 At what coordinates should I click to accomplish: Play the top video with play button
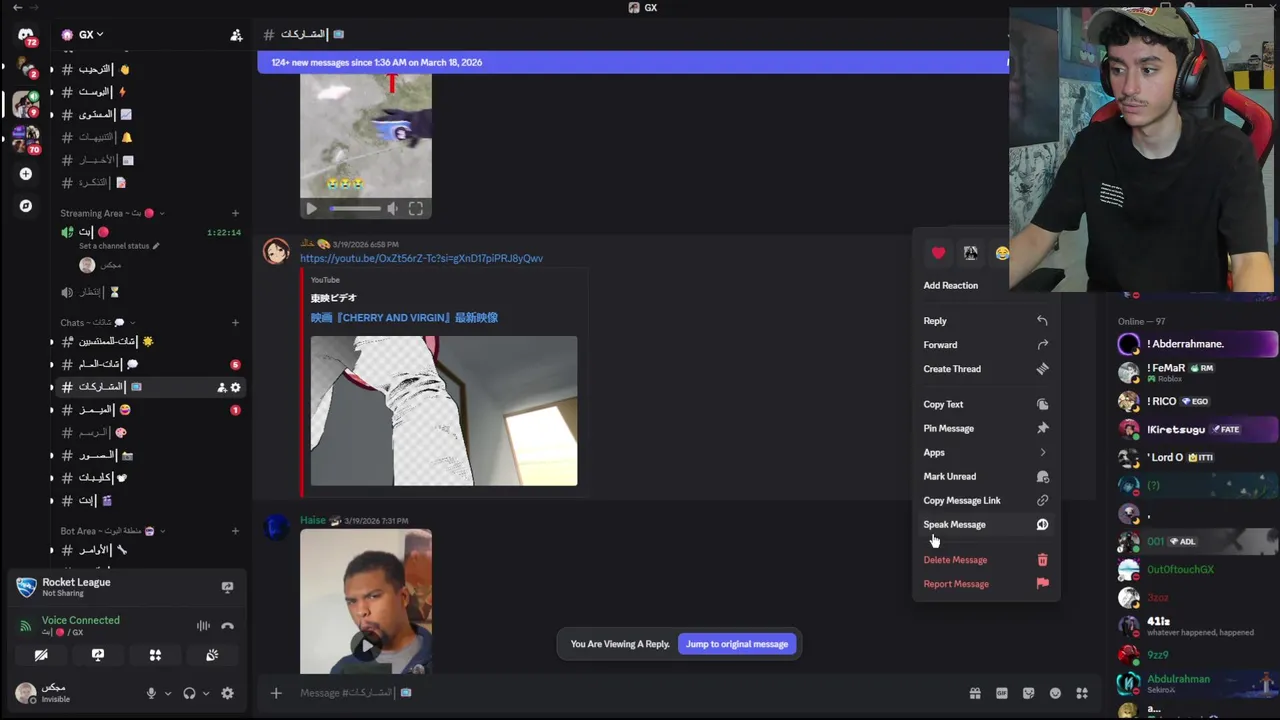(311, 209)
